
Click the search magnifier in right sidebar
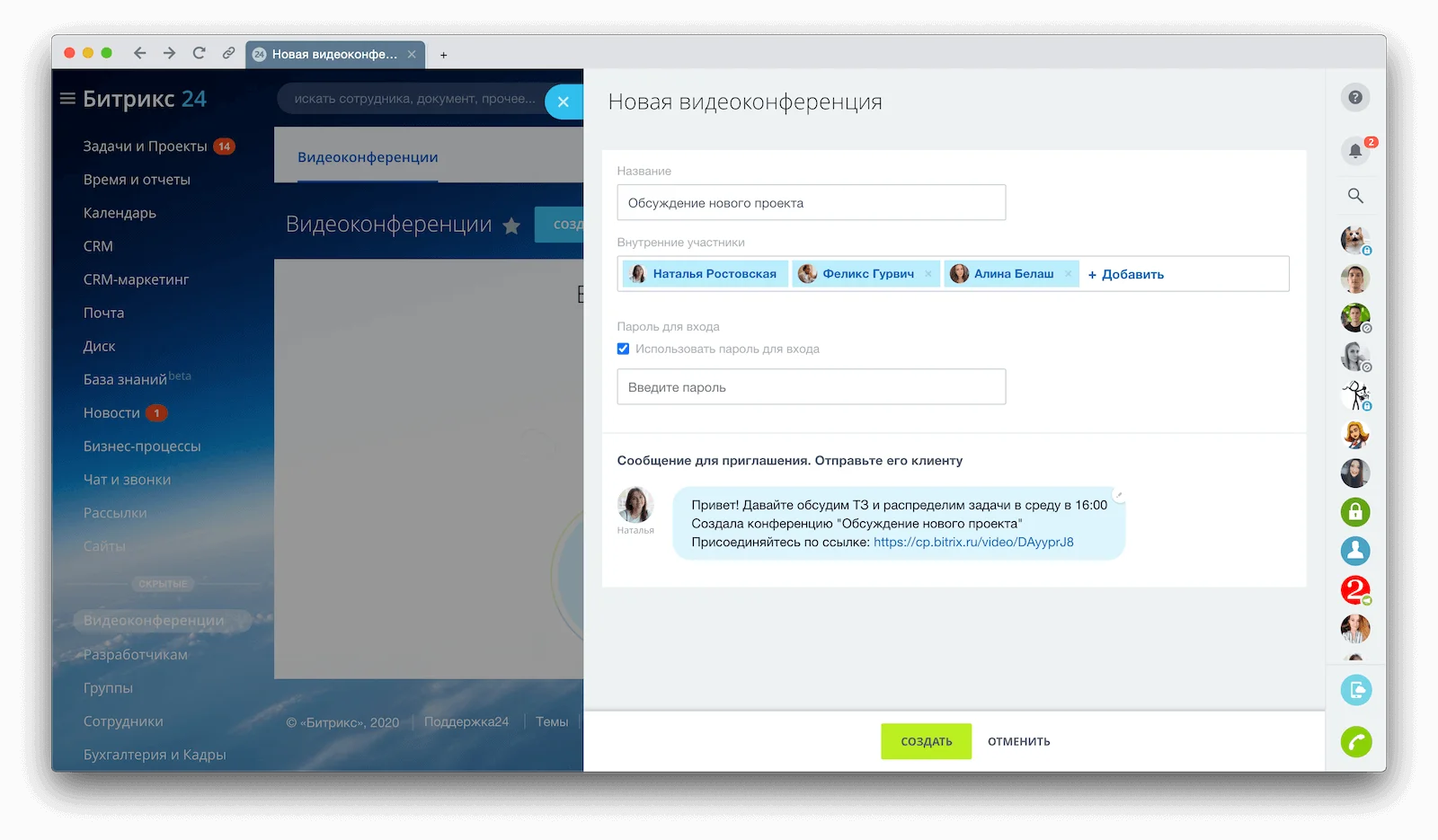tap(1355, 196)
